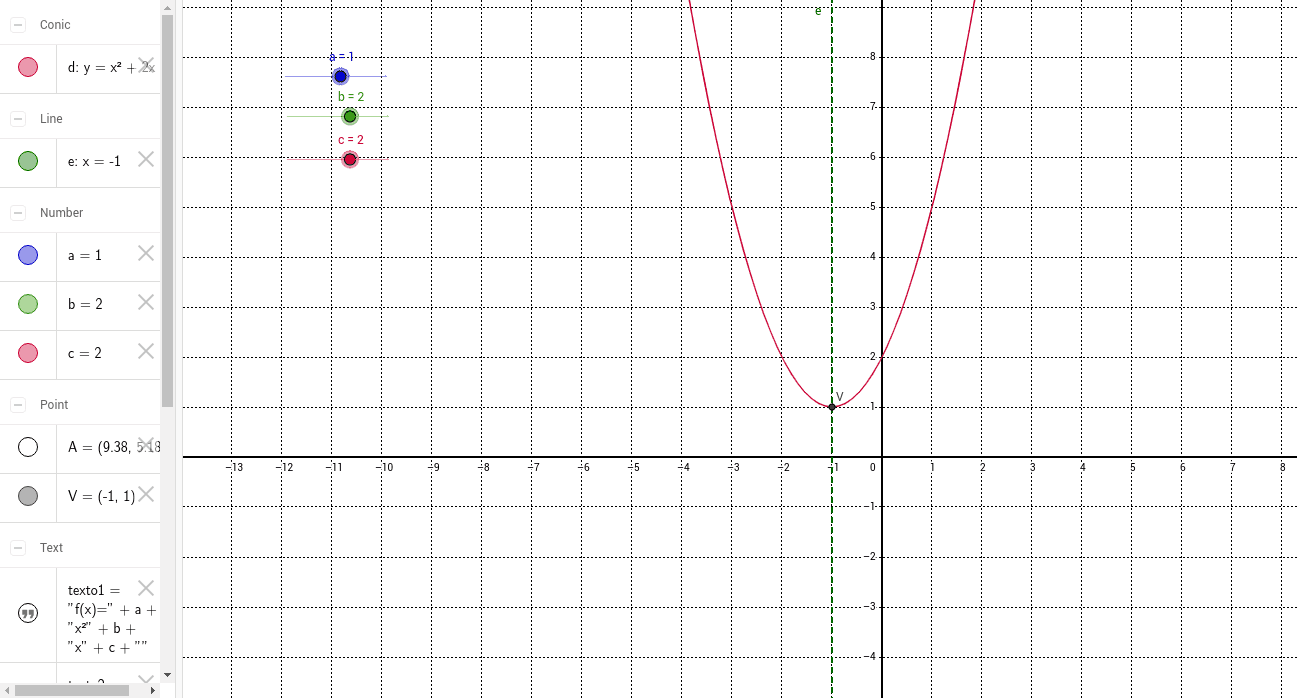Click vertex point V on the parabola
Viewport: 1300px width, 700px height.
point(832,406)
